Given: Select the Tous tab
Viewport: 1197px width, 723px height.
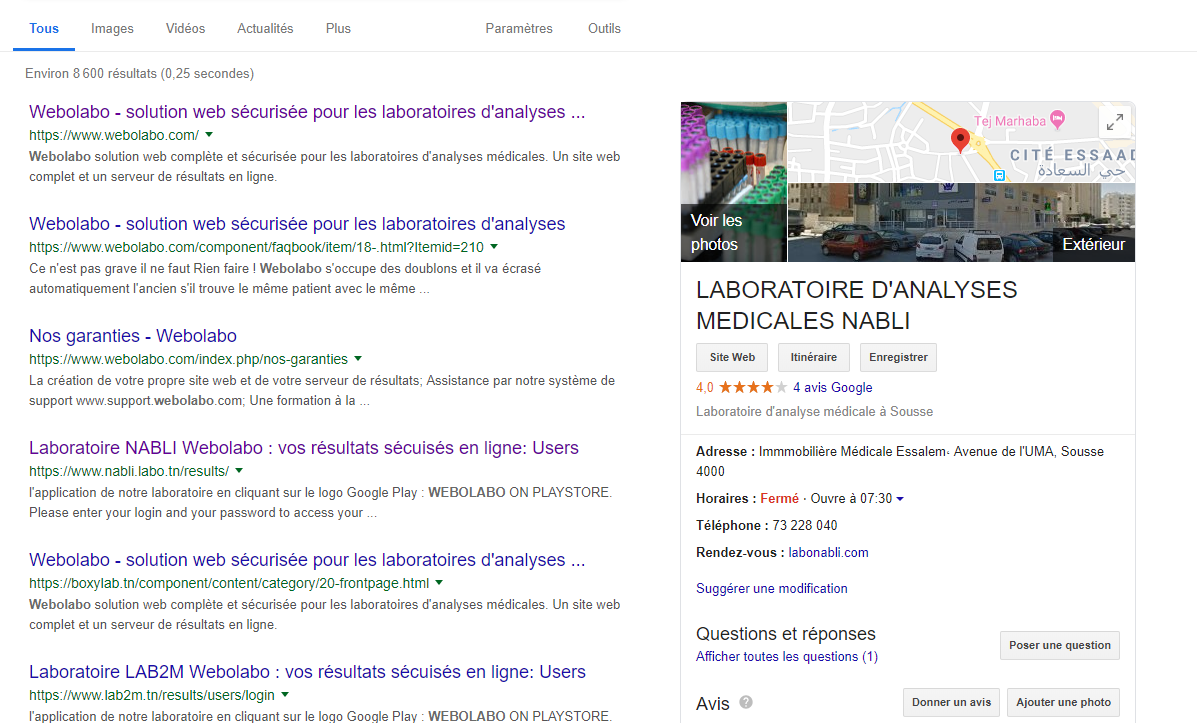Looking at the screenshot, I should click(44, 28).
